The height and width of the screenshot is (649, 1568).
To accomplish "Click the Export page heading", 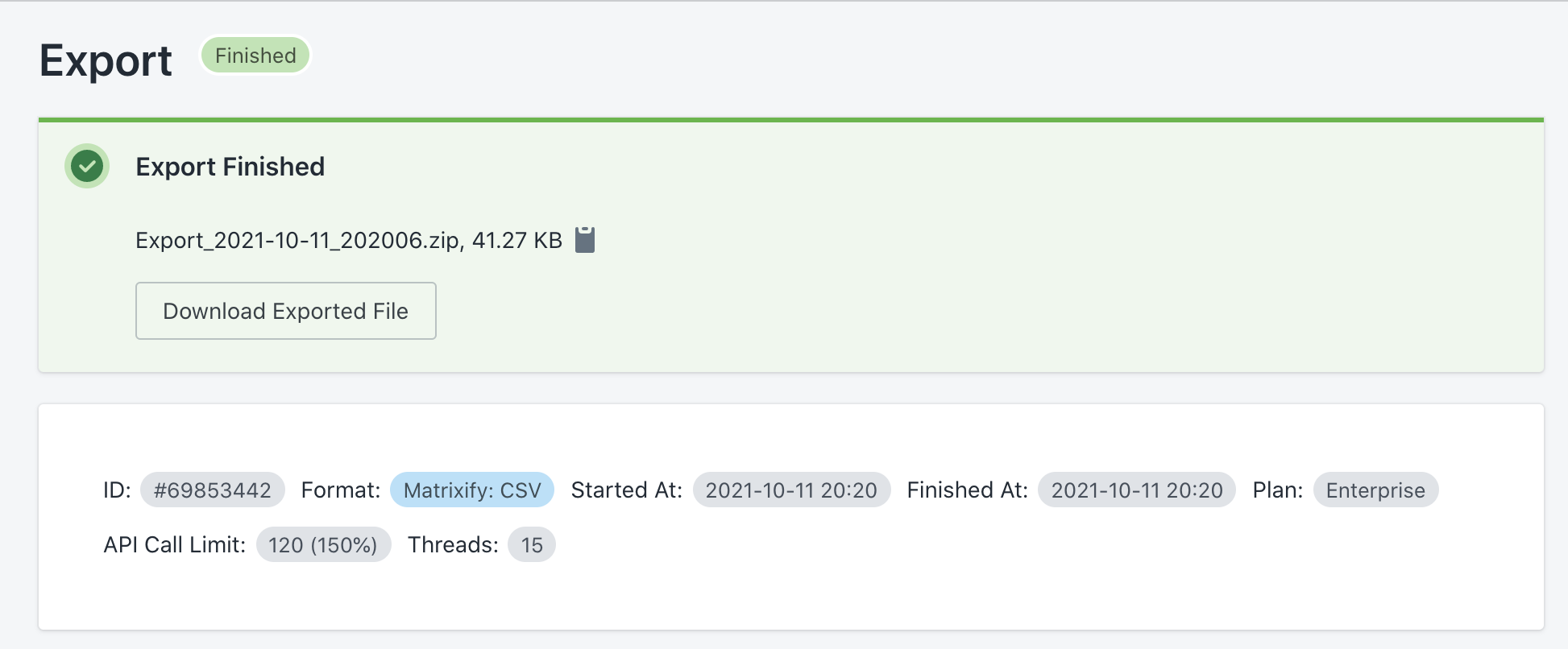I will point(106,60).
